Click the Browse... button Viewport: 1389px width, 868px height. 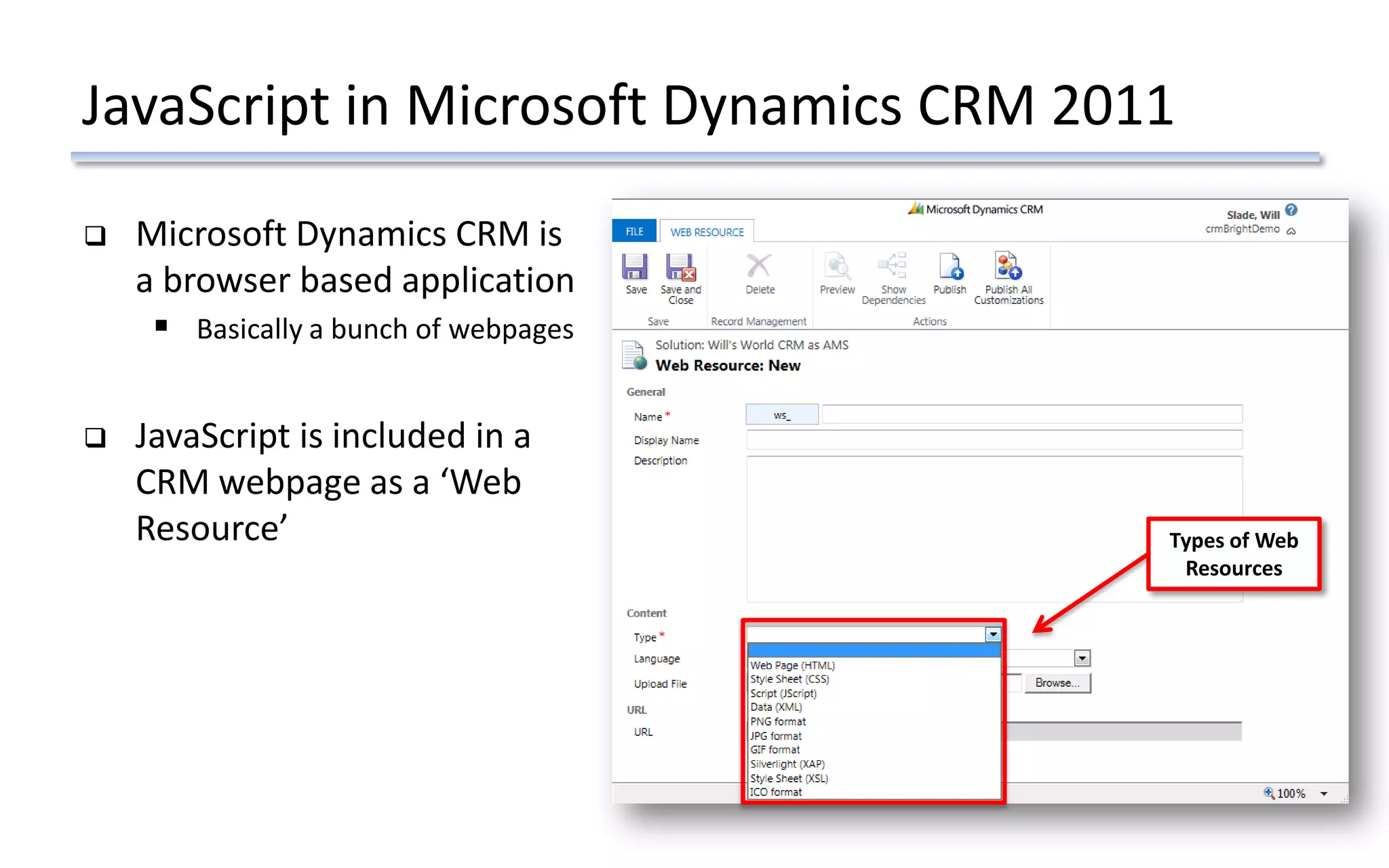[x=1057, y=683]
